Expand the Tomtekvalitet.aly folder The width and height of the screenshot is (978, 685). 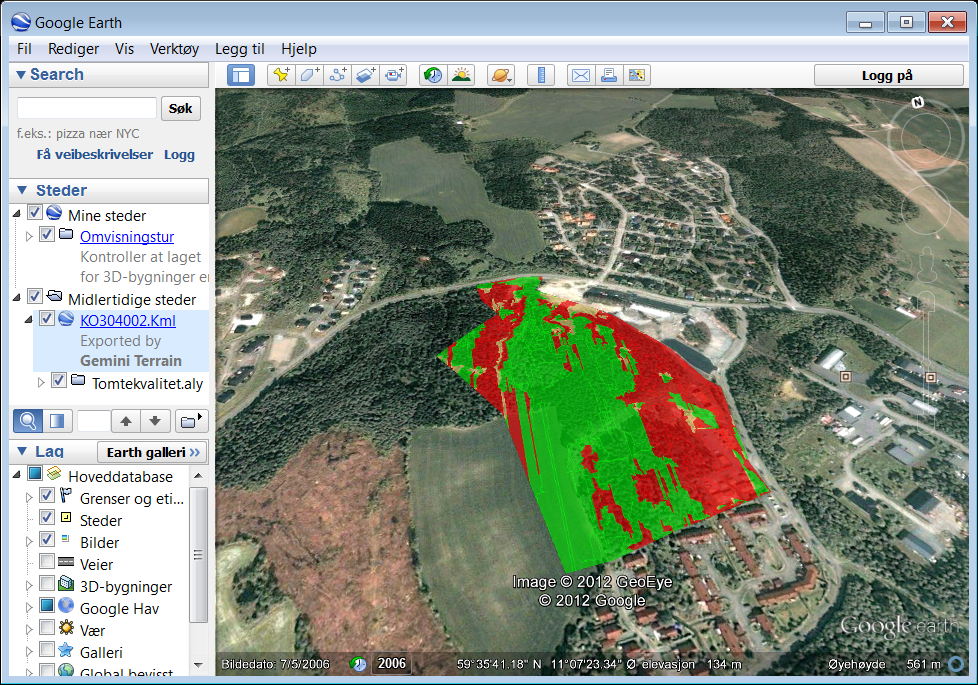coord(41,382)
